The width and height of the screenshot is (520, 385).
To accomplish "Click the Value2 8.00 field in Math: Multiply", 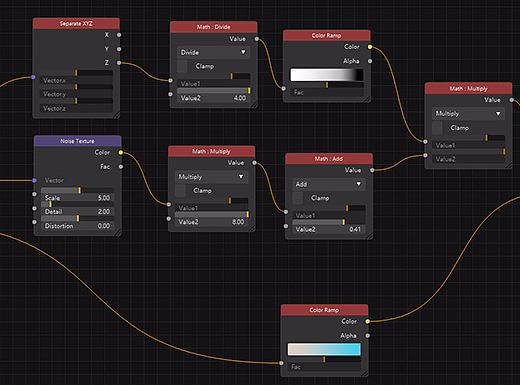I will pyautogui.click(x=212, y=219).
